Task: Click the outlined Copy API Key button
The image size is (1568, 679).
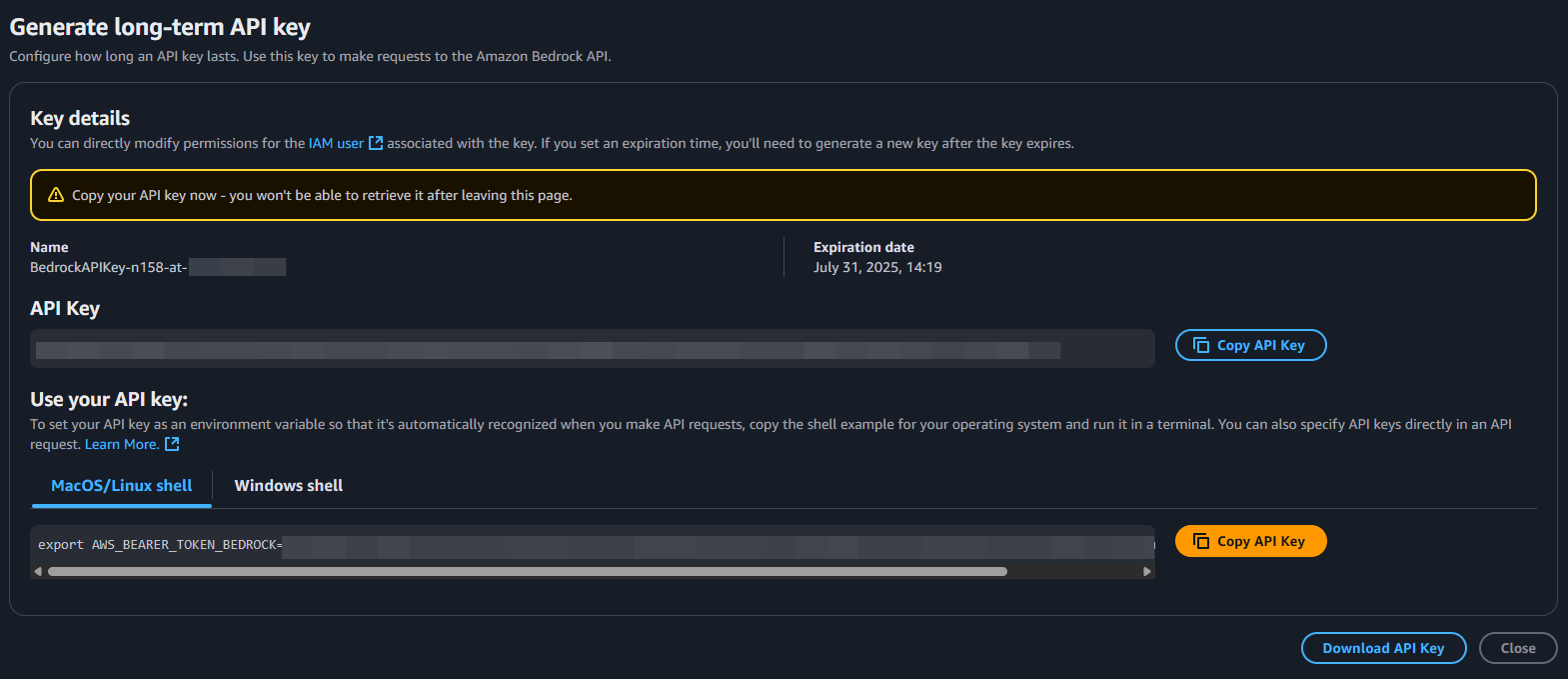Action: pyautogui.click(x=1250, y=345)
